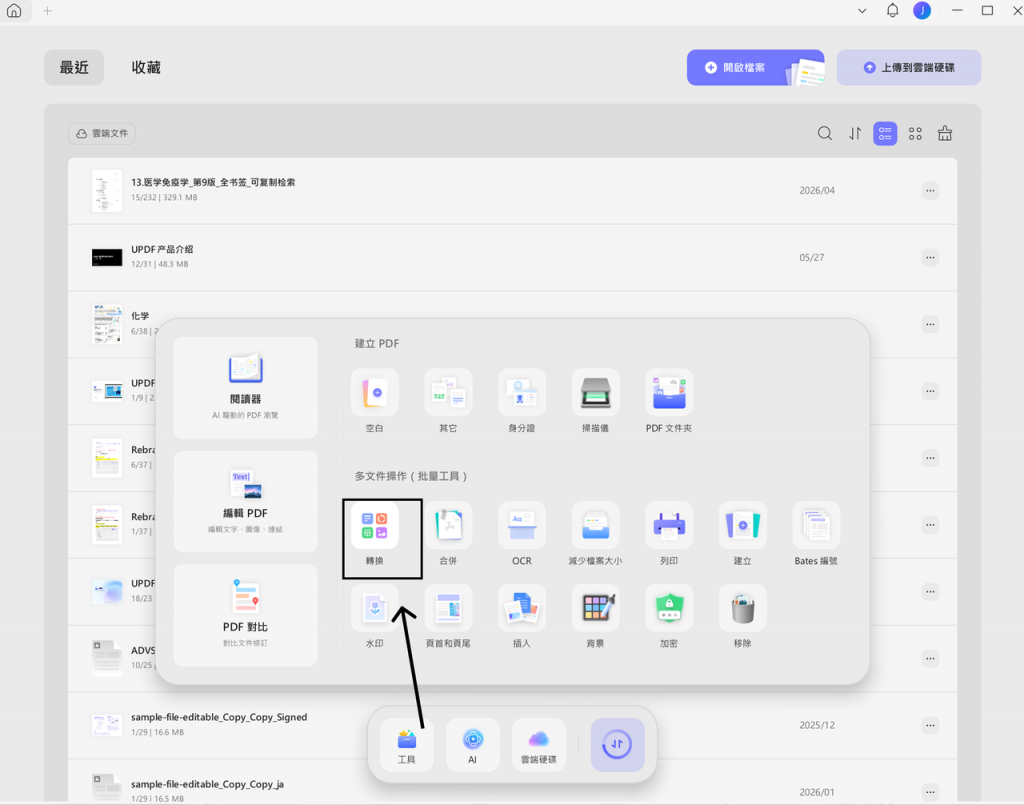1024x805 pixels.
Task: Open the 編輯 PDF card
Action: [x=246, y=501]
